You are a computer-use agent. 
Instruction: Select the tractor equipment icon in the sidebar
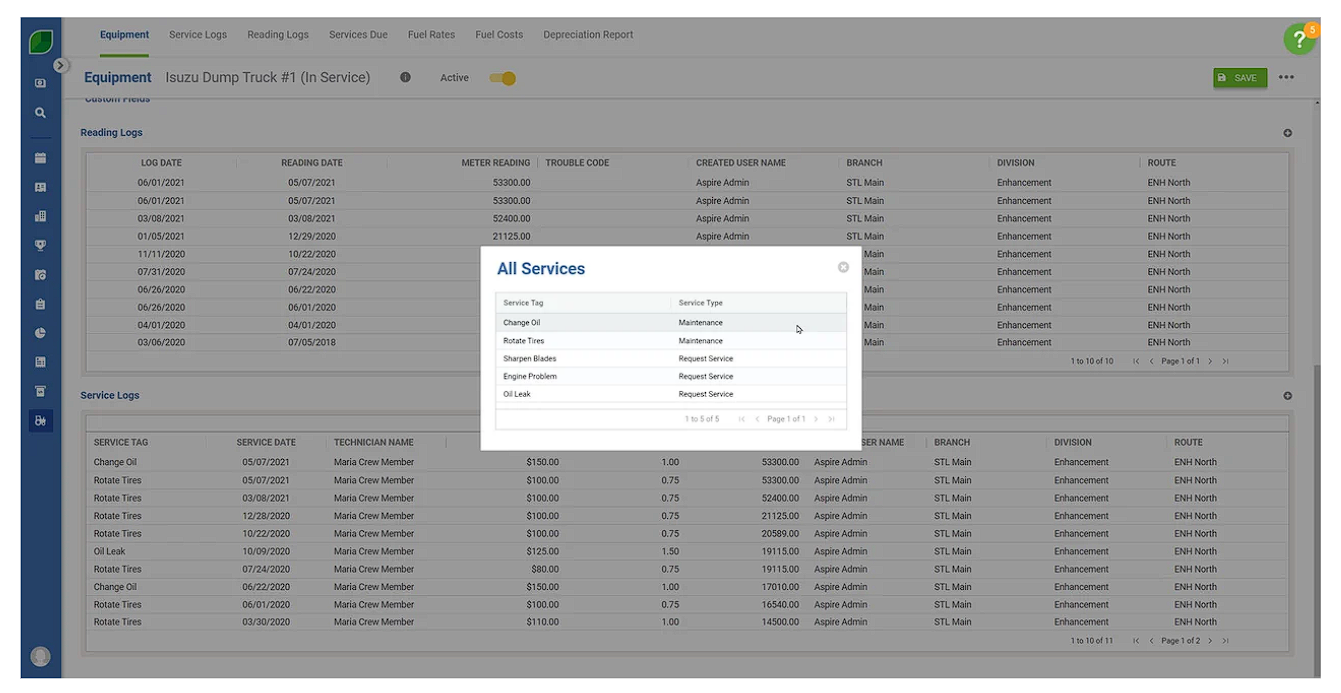tap(40, 421)
